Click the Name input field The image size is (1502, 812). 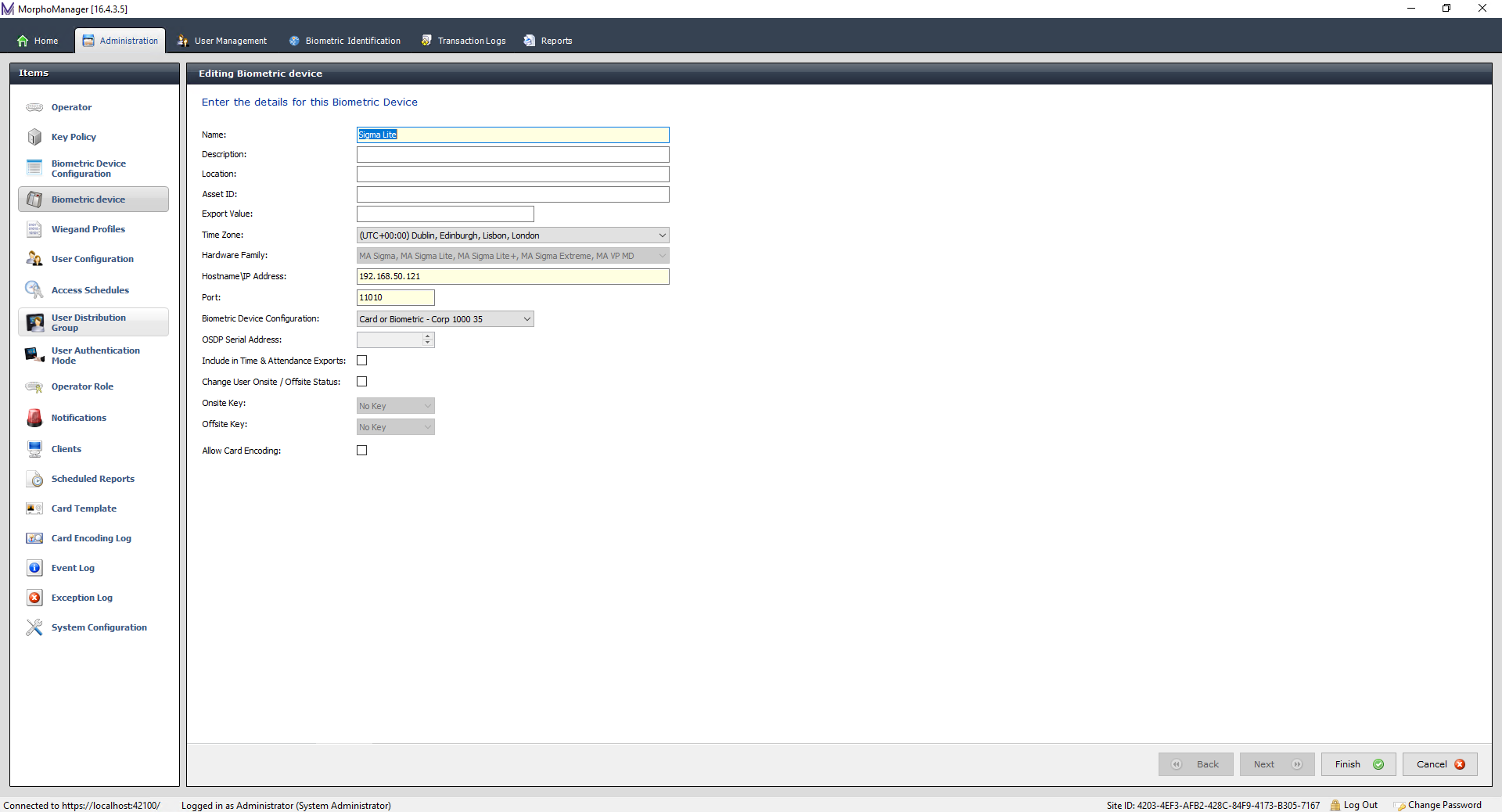coord(513,135)
